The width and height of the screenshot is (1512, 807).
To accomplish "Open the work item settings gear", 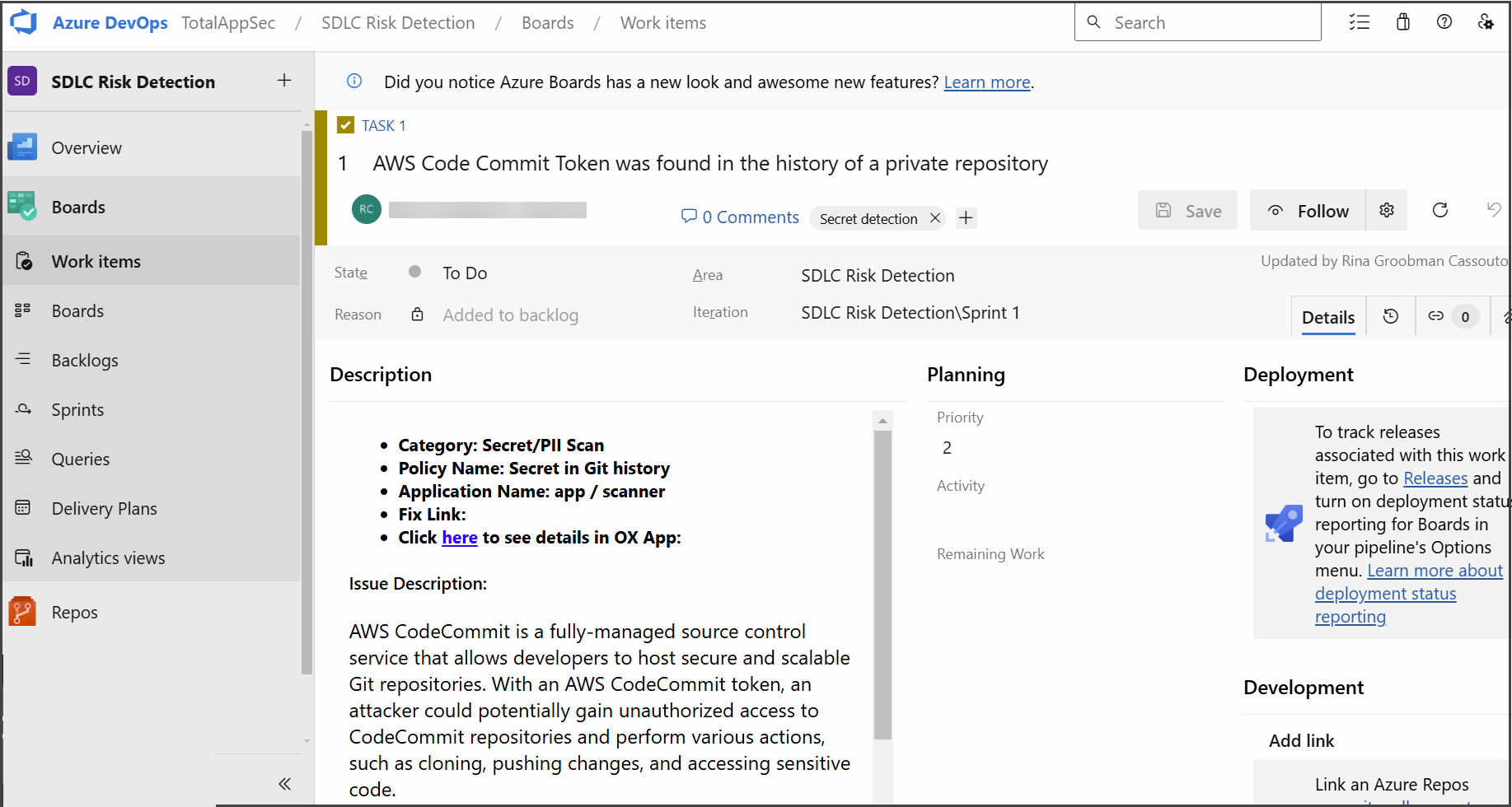I will (x=1387, y=211).
